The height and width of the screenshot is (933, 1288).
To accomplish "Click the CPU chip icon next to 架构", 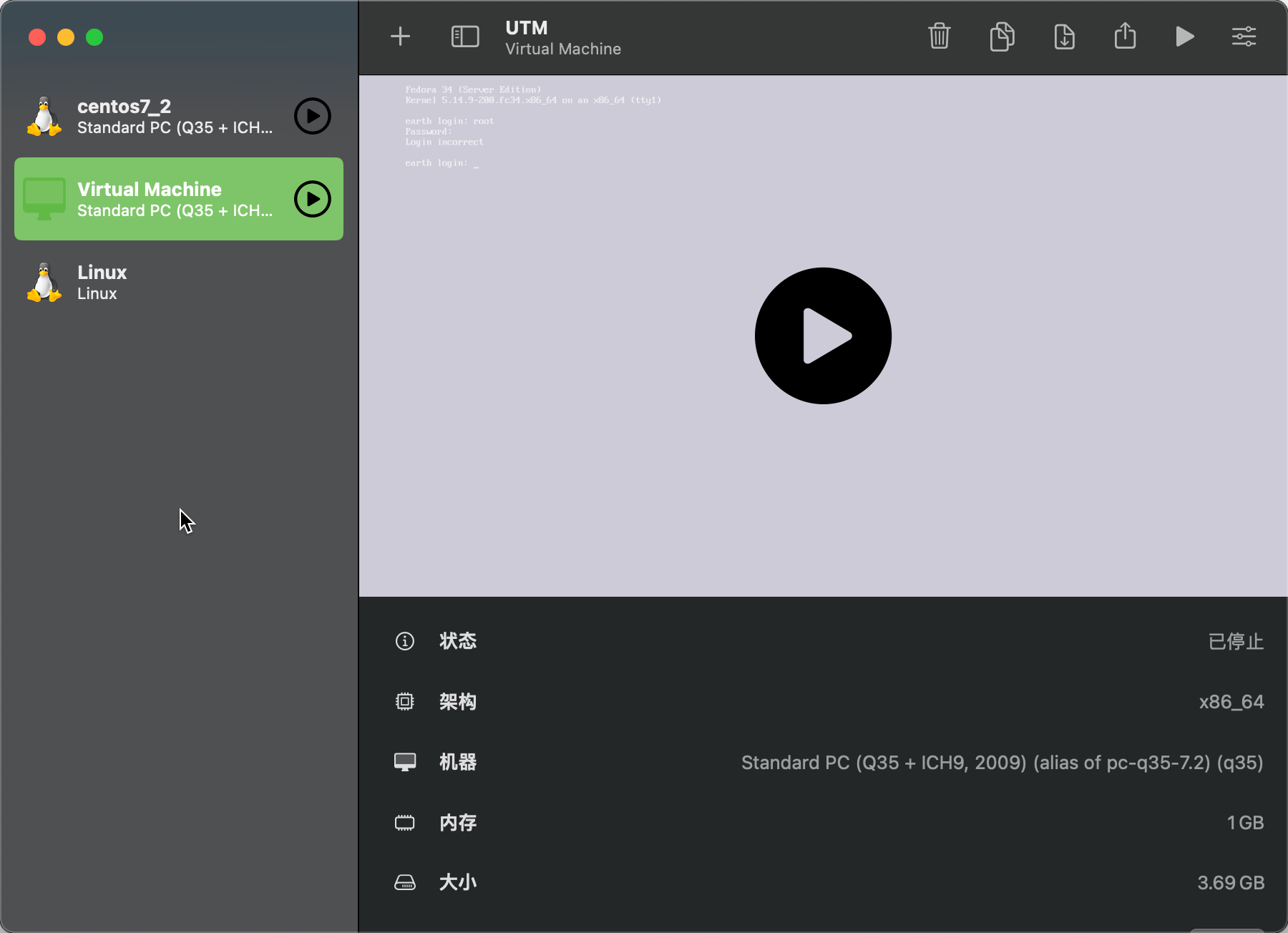I will tap(405, 701).
